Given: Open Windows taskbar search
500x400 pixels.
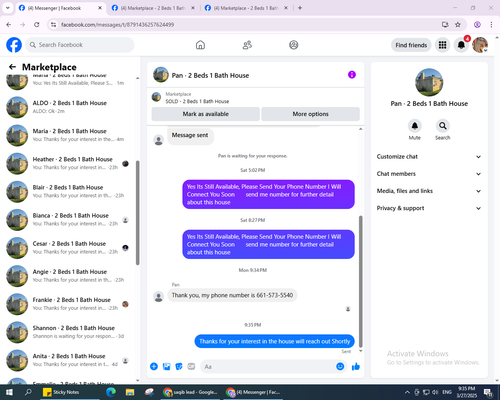Looking at the screenshot, I should pos(28,392).
